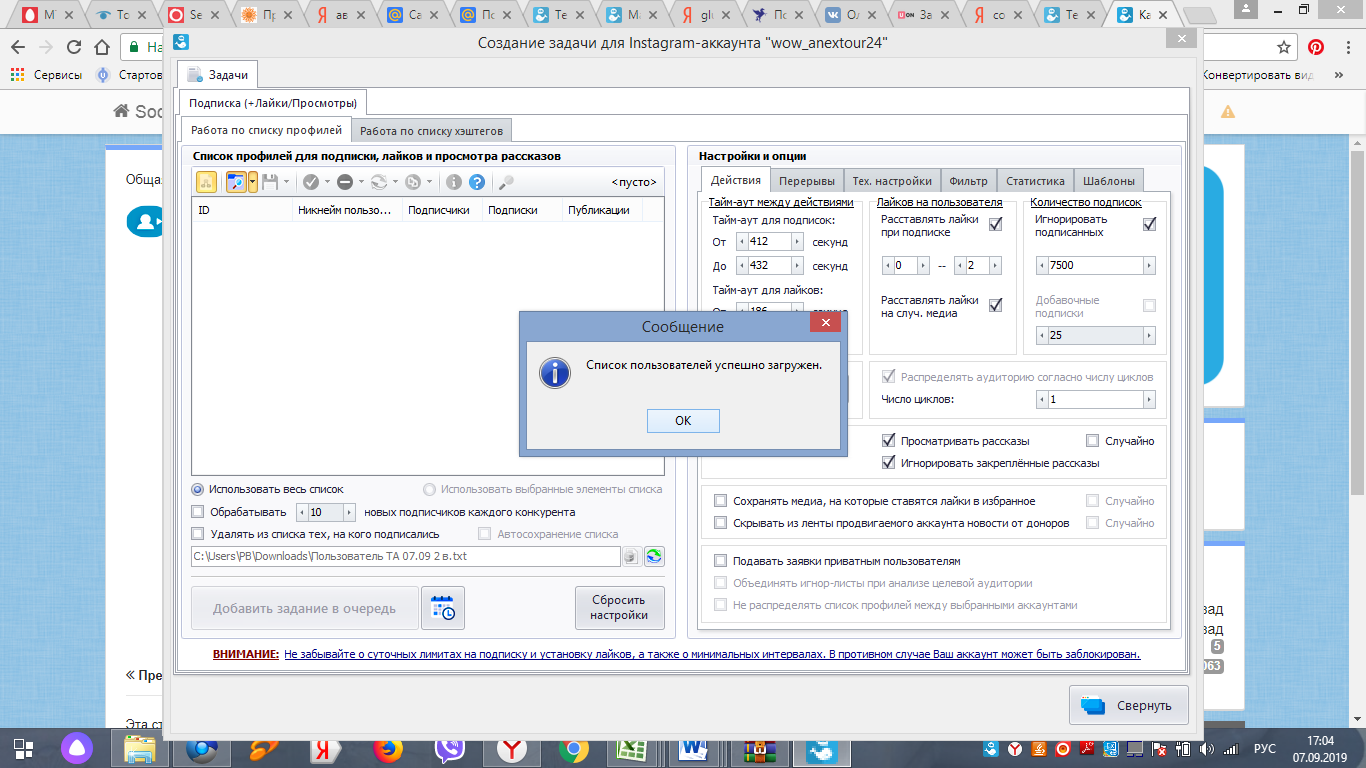Open dropdown arrow next to the save icon
This screenshot has width=1366, height=768.
(286, 182)
